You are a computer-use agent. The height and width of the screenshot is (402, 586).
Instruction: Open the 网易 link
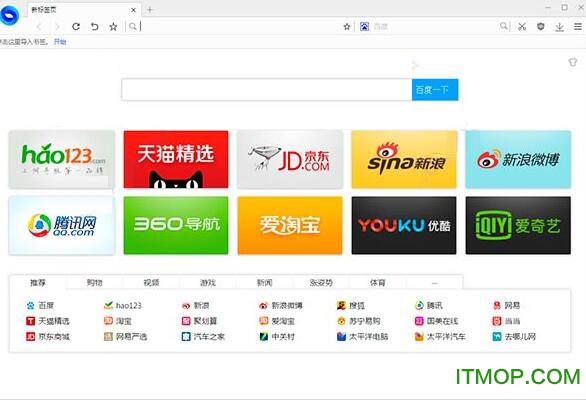pos(506,306)
